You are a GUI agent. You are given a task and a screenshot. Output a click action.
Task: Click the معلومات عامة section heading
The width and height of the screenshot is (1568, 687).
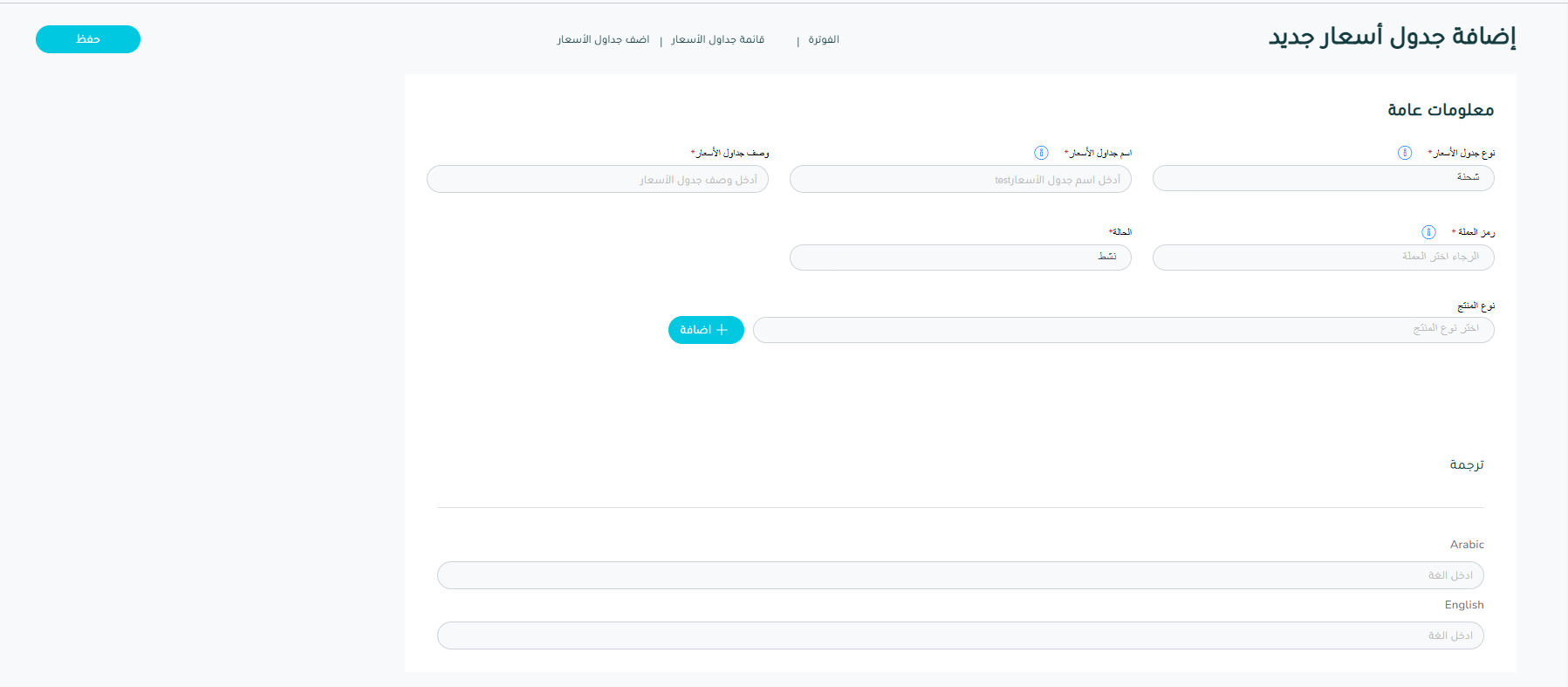tap(1440, 110)
